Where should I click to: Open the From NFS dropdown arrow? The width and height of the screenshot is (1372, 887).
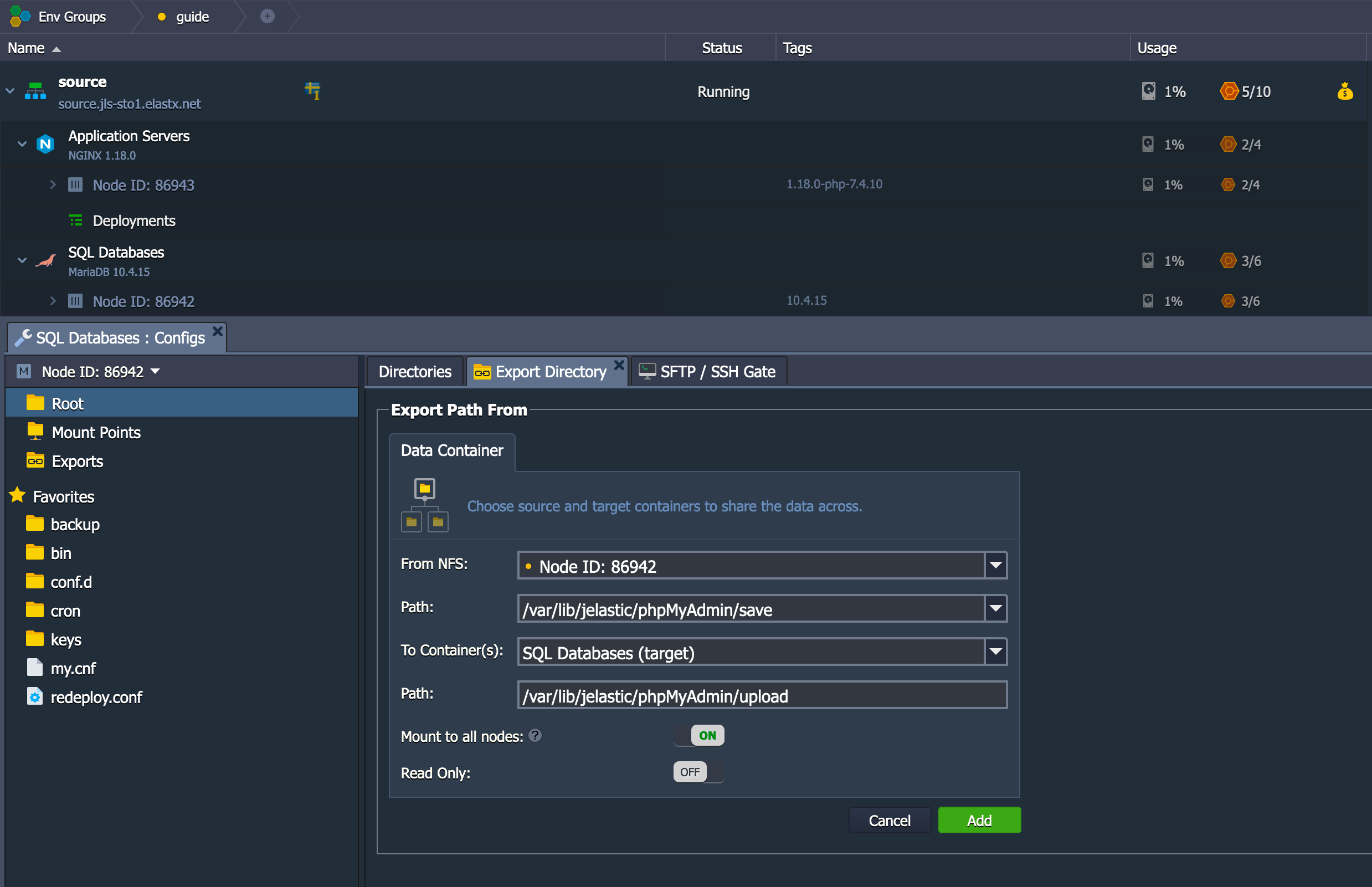(995, 566)
